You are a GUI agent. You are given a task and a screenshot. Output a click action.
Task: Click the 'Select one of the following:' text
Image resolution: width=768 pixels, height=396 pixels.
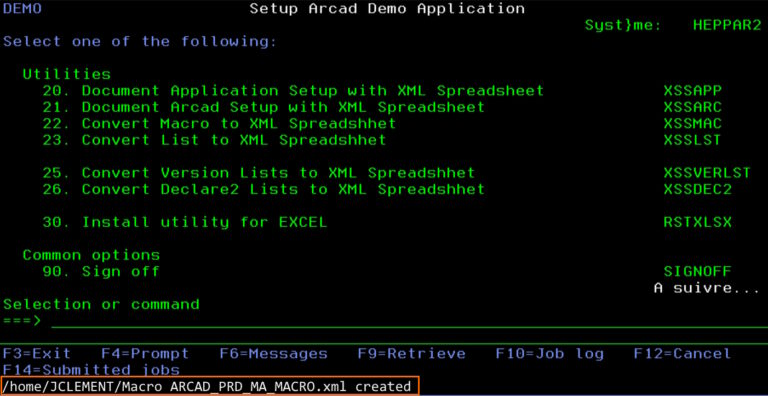140,42
